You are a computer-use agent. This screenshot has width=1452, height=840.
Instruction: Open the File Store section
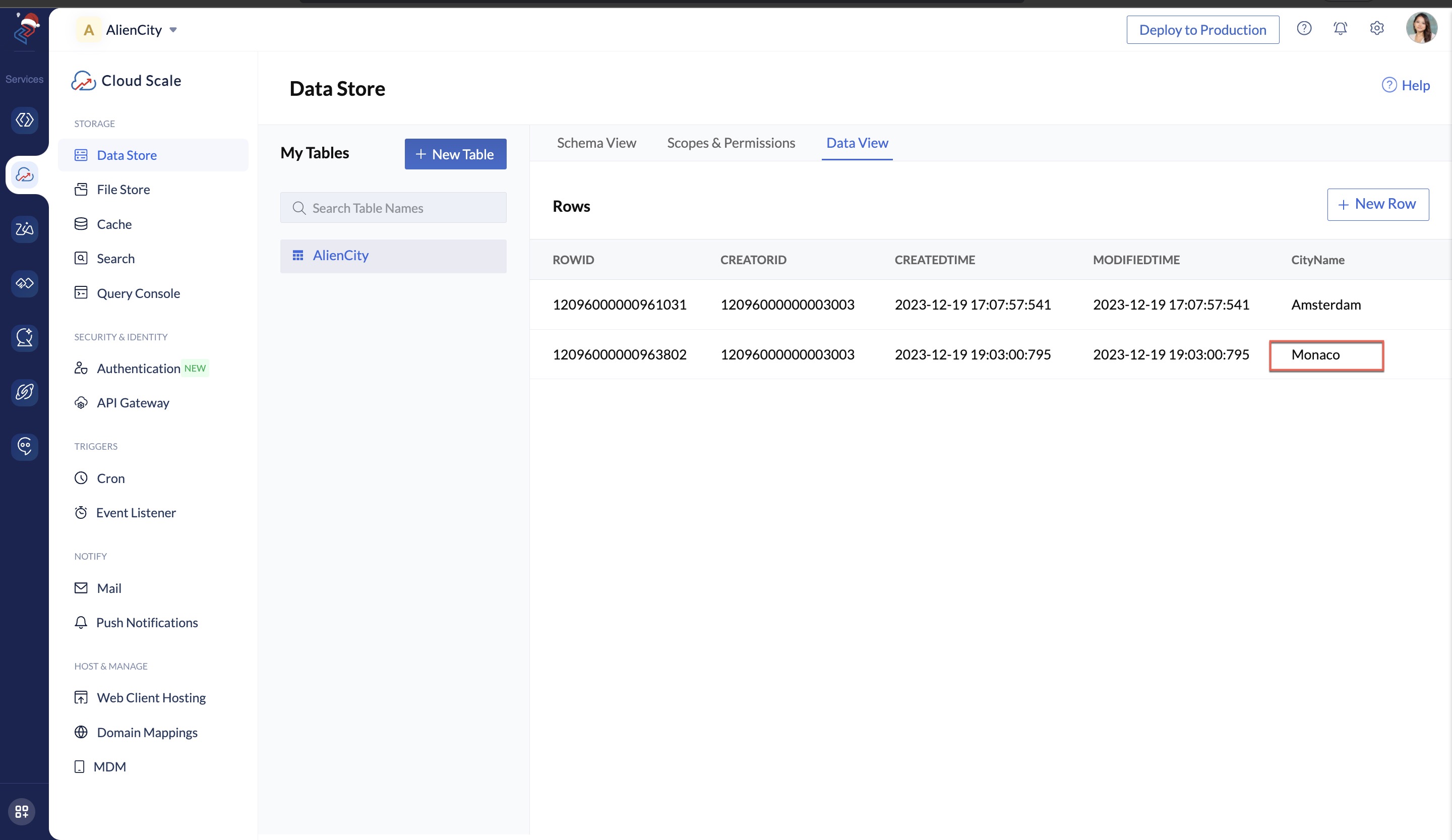(x=123, y=188)
